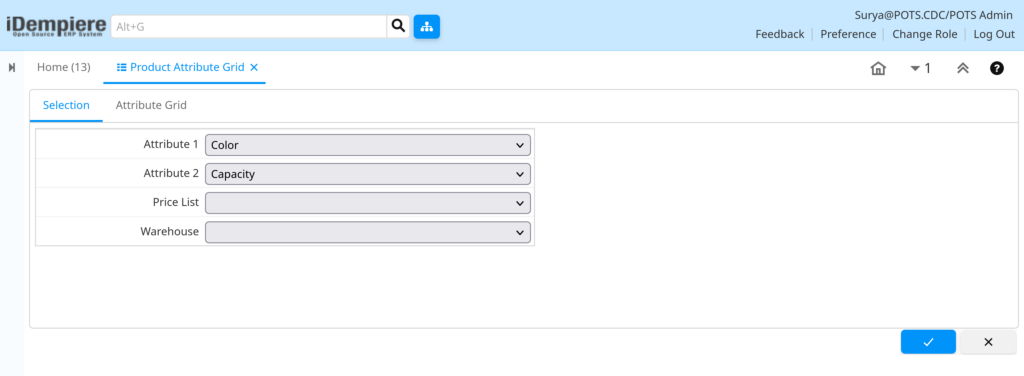Open the menu tree hierarchy button
Image resolution: width=1024 pixels, height=376 pixels.
point(426,27)
